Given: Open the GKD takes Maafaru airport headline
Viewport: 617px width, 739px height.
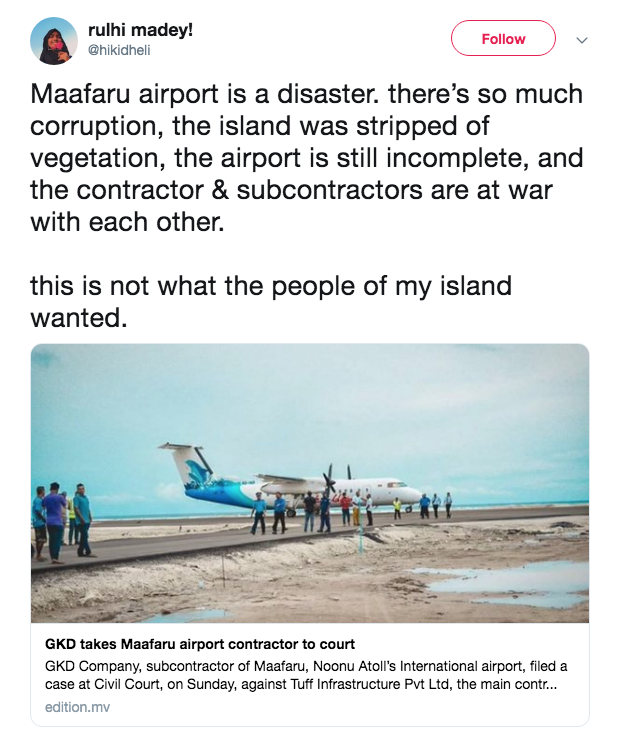Looking at the screenshot, I should click(200, 644).
